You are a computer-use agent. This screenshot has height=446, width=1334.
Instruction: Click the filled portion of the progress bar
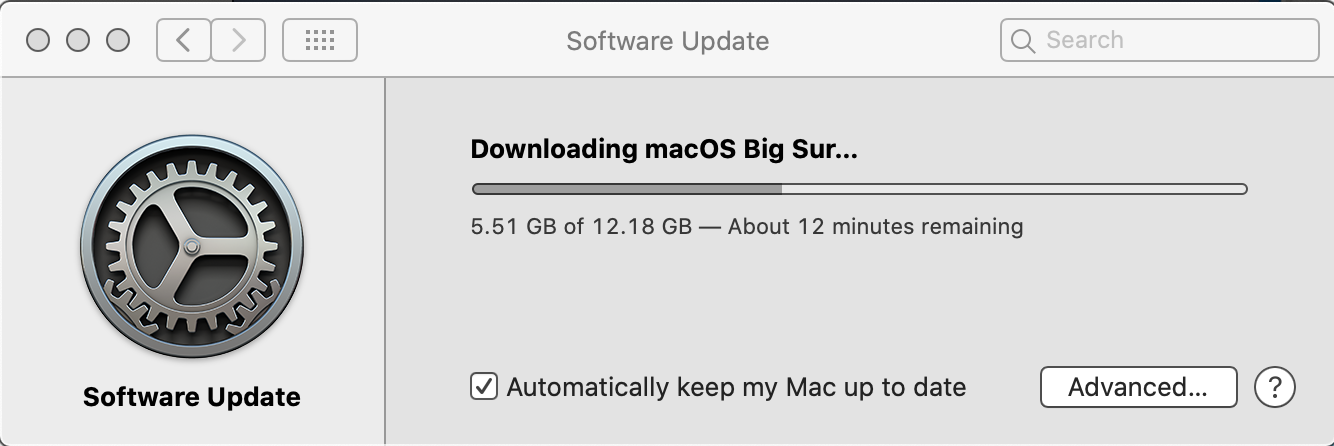tap(627, 188)
